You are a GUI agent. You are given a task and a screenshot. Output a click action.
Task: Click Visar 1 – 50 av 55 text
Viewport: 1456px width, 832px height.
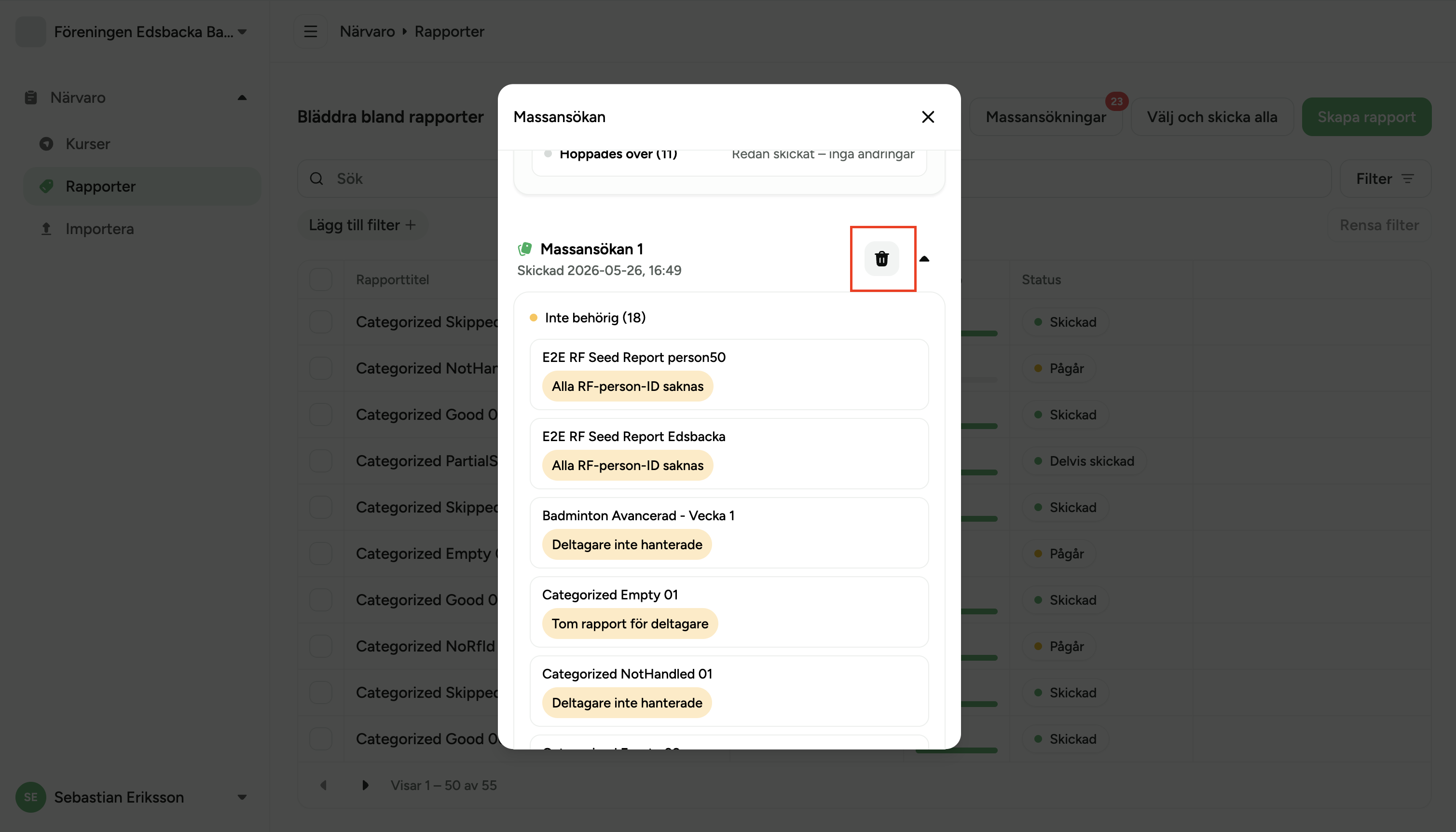pyautogui.click(x=443, y=785)
